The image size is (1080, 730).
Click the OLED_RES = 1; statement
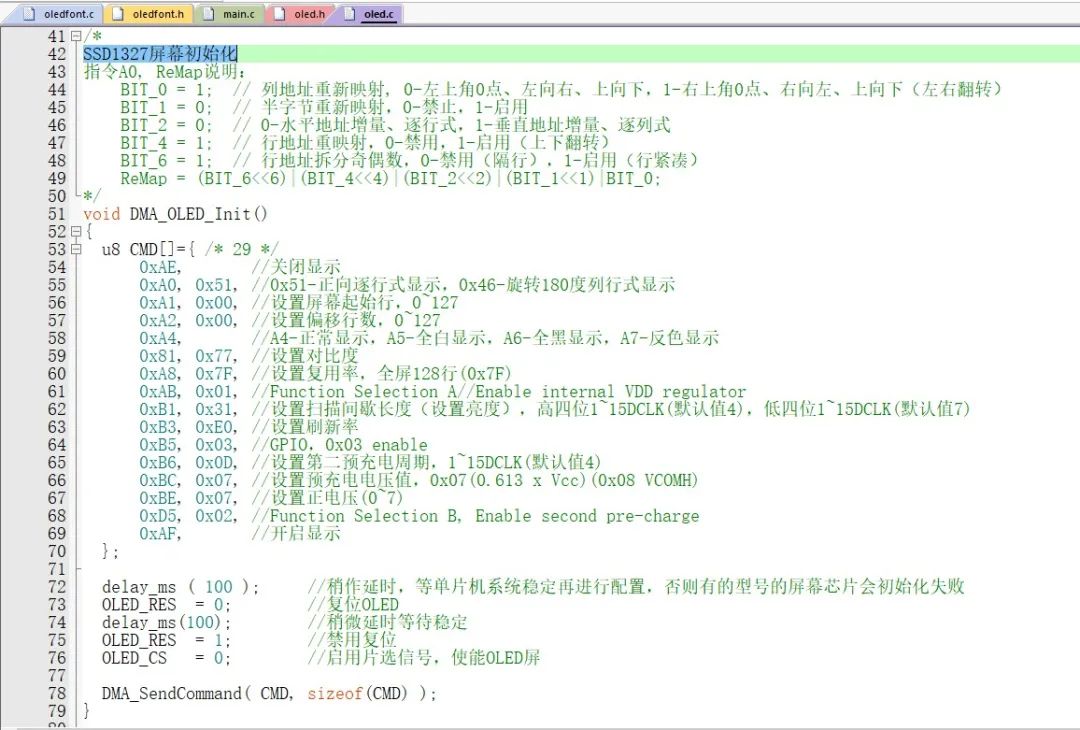[x=166, y=641]
